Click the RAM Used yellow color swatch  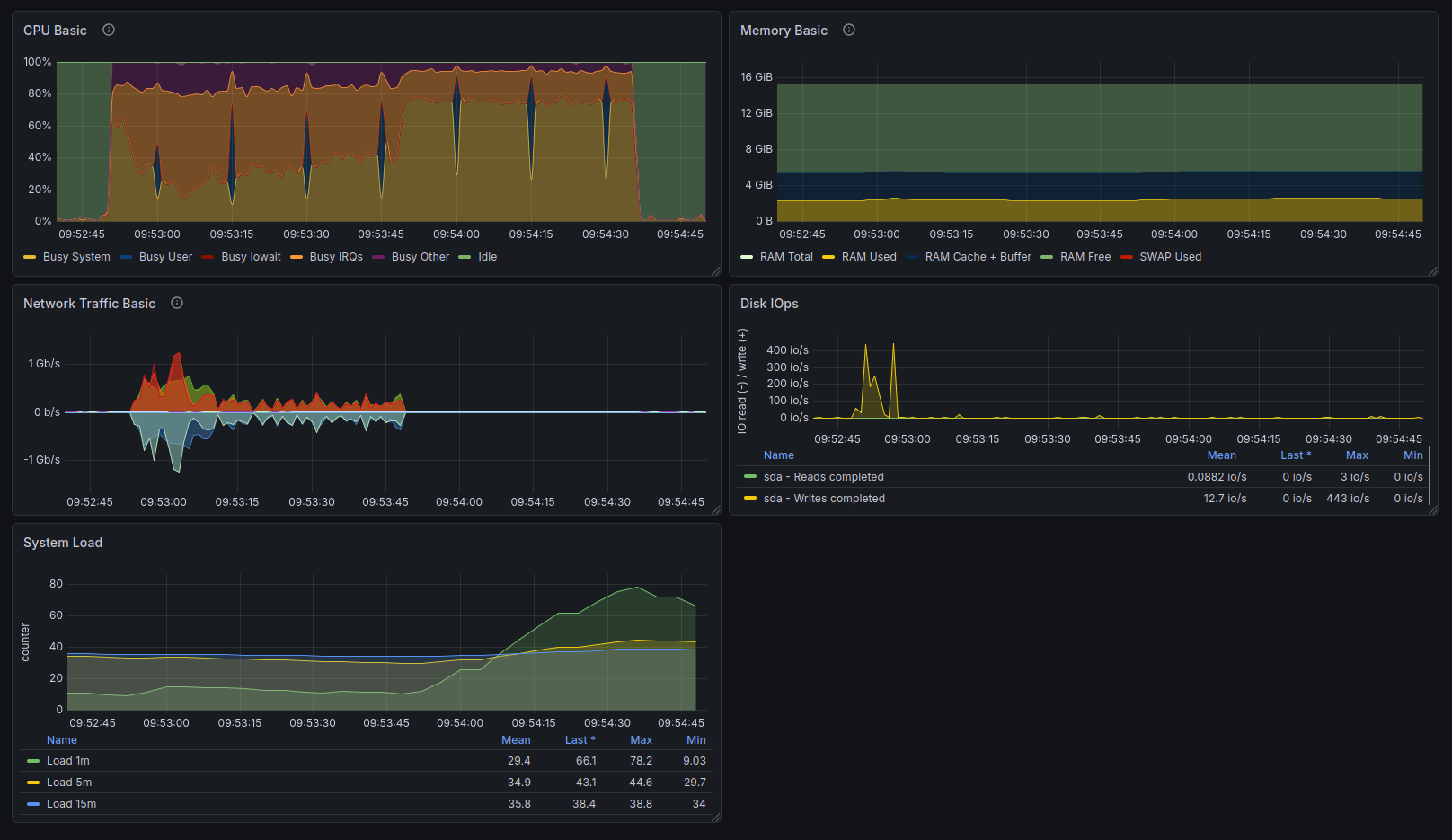828,257
